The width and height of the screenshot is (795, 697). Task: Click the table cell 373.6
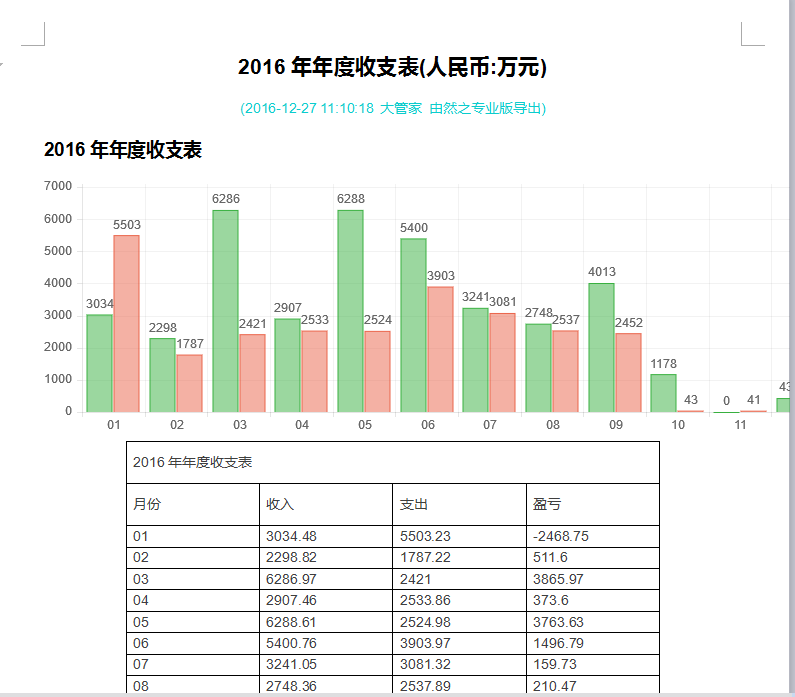pos(593,600)
